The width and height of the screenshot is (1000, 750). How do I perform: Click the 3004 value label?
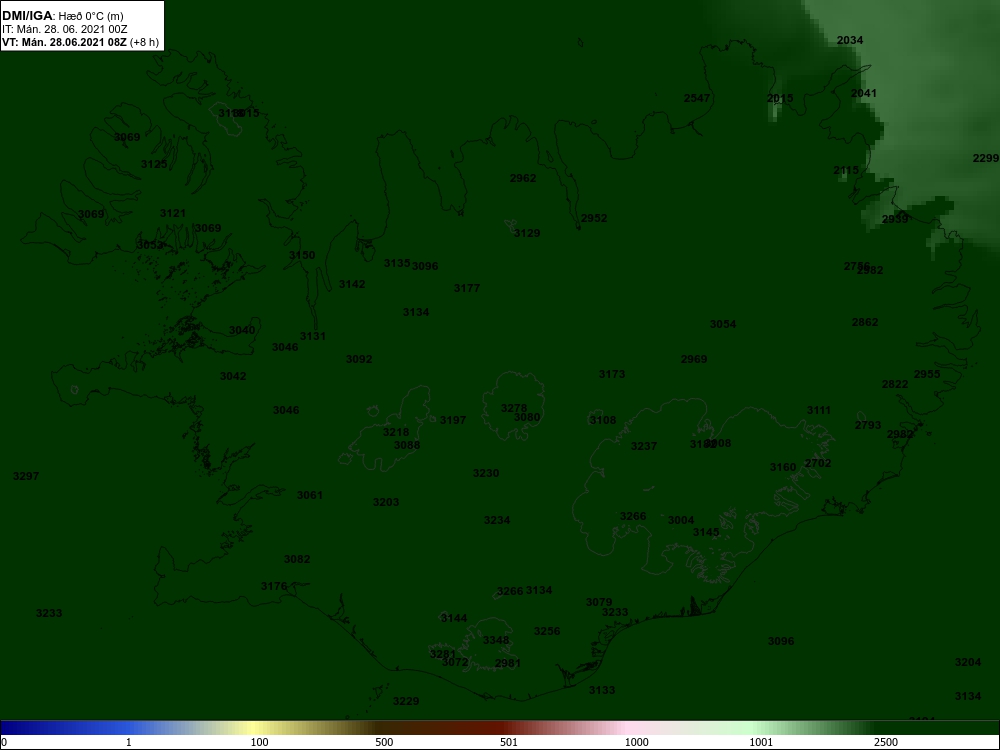[x=680, y=520]
